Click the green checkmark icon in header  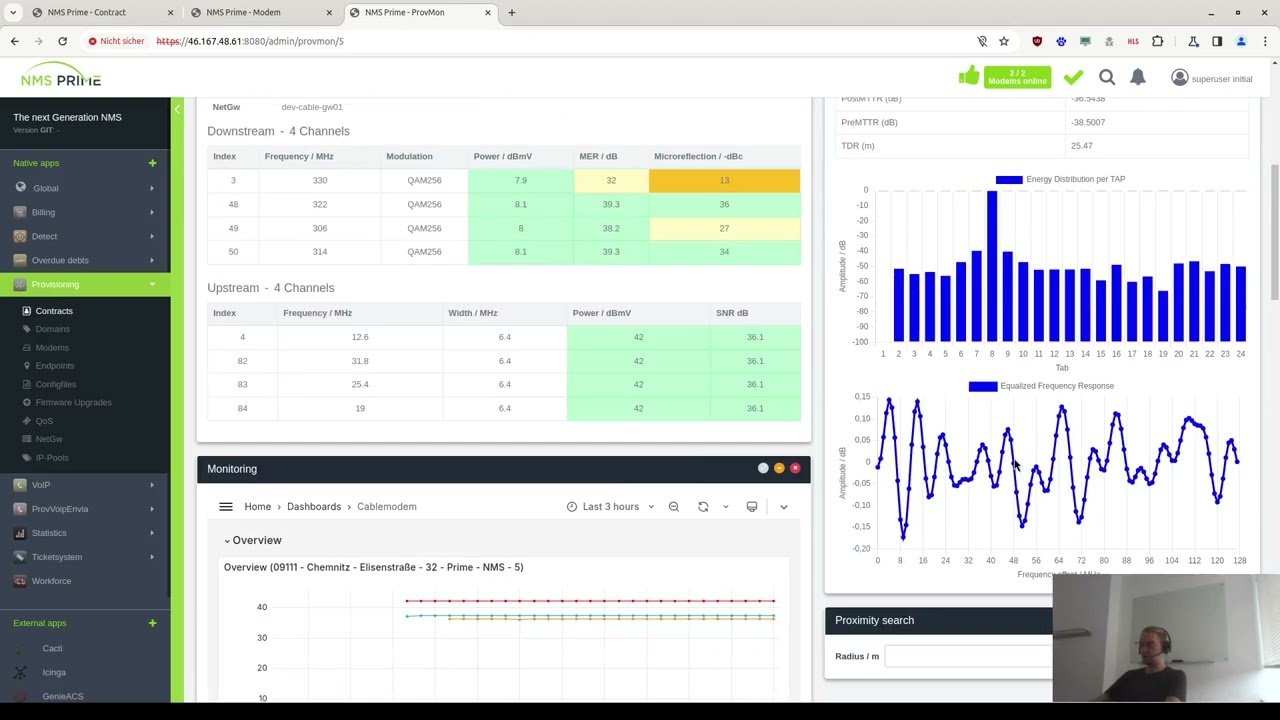[1073, 77]
